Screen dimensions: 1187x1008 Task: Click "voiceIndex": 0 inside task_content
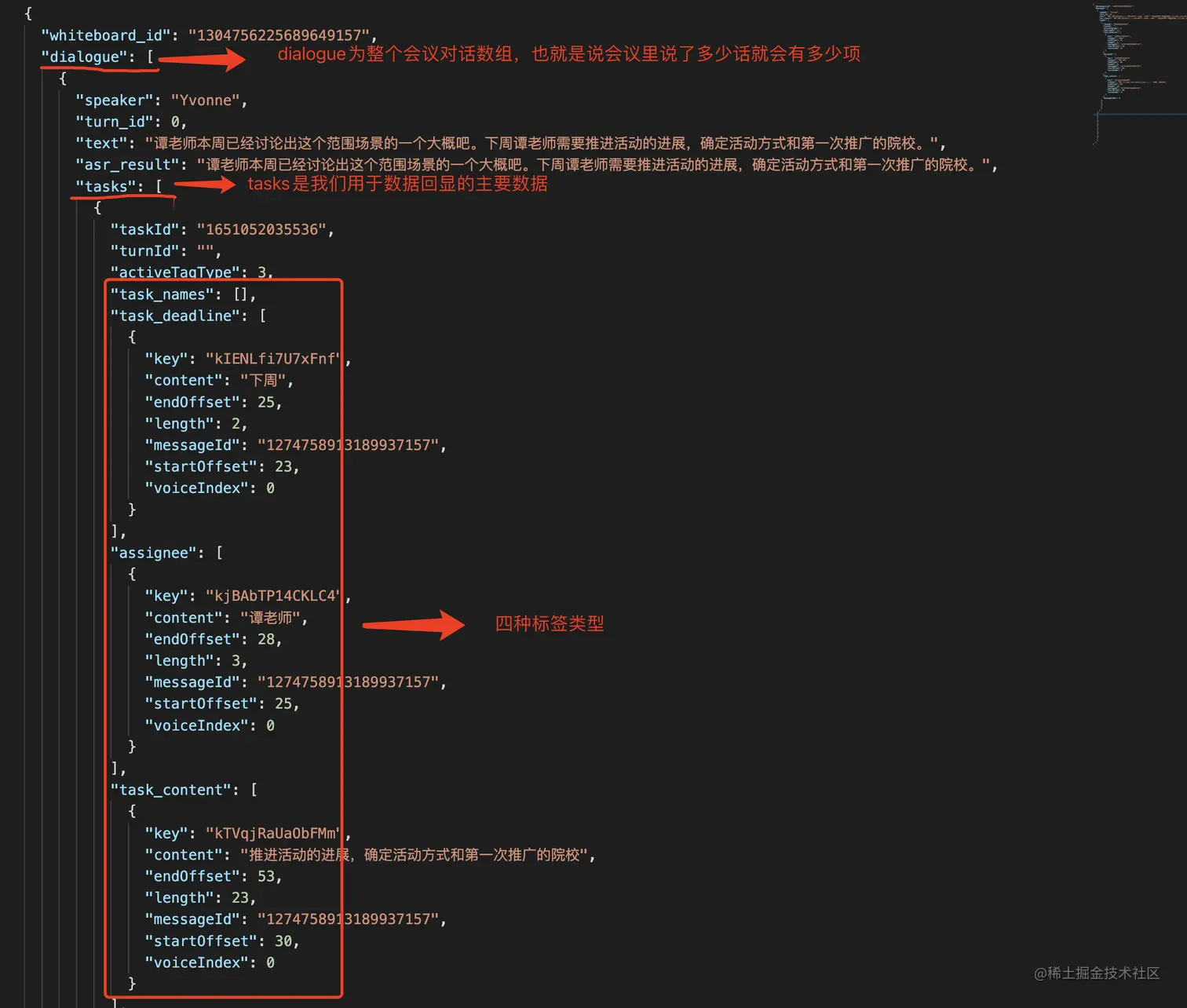point(210,962)
